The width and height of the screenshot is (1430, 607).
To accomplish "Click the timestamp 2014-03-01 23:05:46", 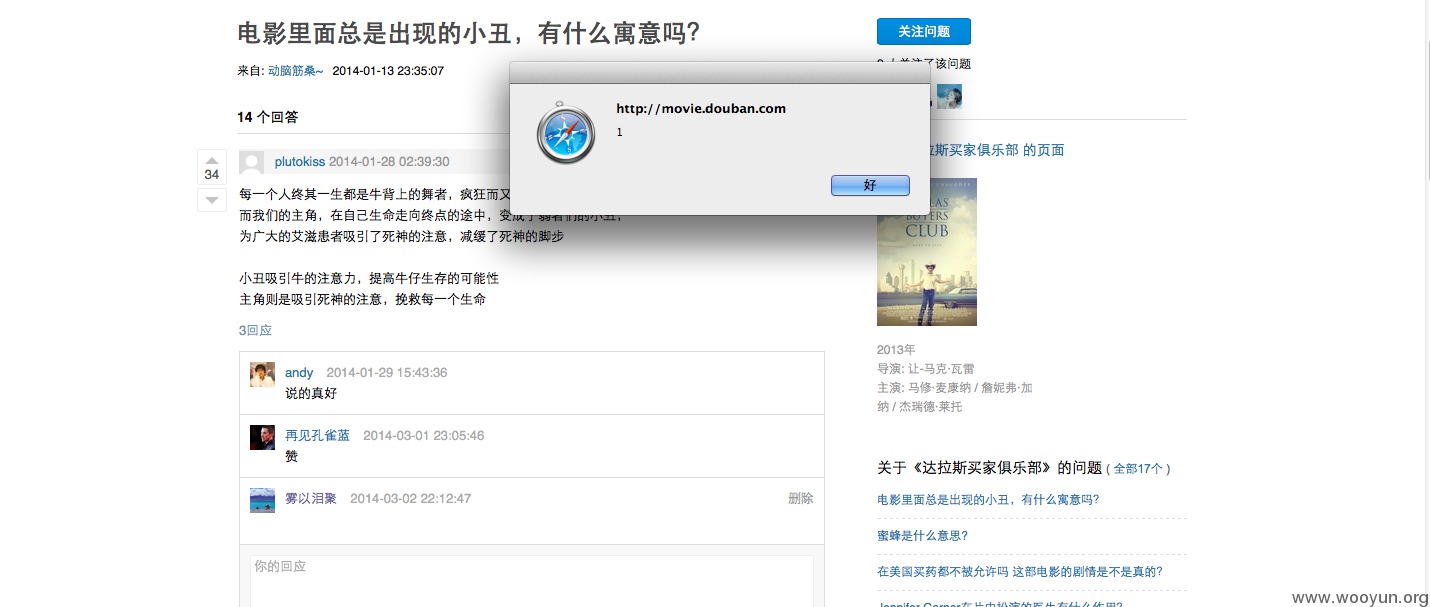I will tap(424, 435).
